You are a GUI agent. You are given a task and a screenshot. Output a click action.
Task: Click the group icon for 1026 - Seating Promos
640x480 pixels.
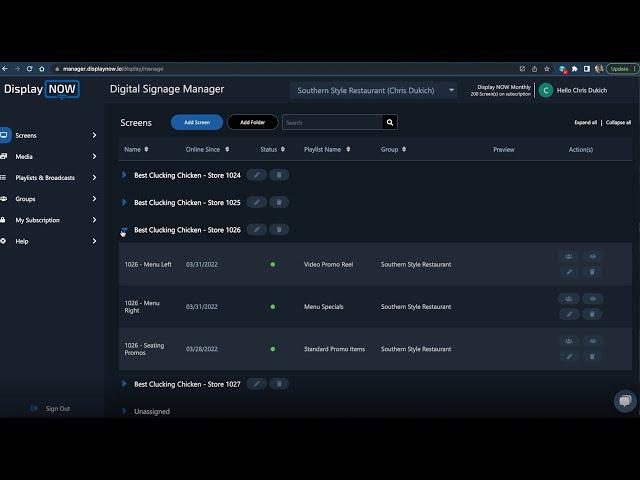pos(569,341)
